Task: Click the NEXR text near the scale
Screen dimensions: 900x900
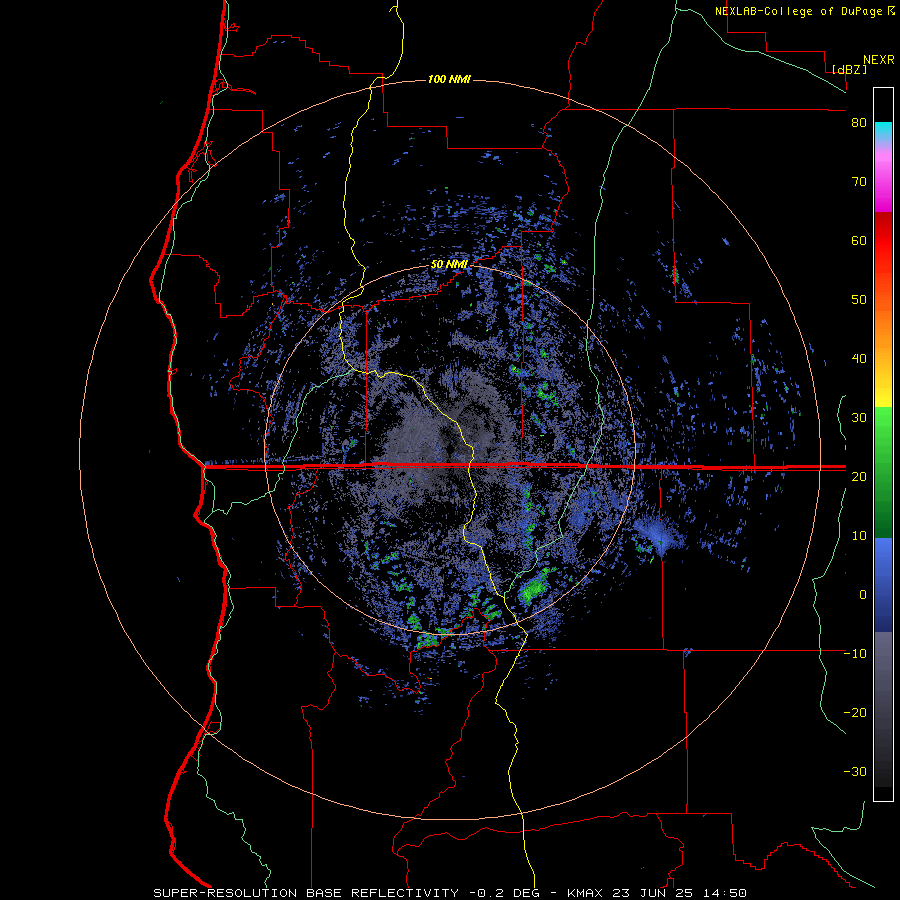Action: pos(879,60)
